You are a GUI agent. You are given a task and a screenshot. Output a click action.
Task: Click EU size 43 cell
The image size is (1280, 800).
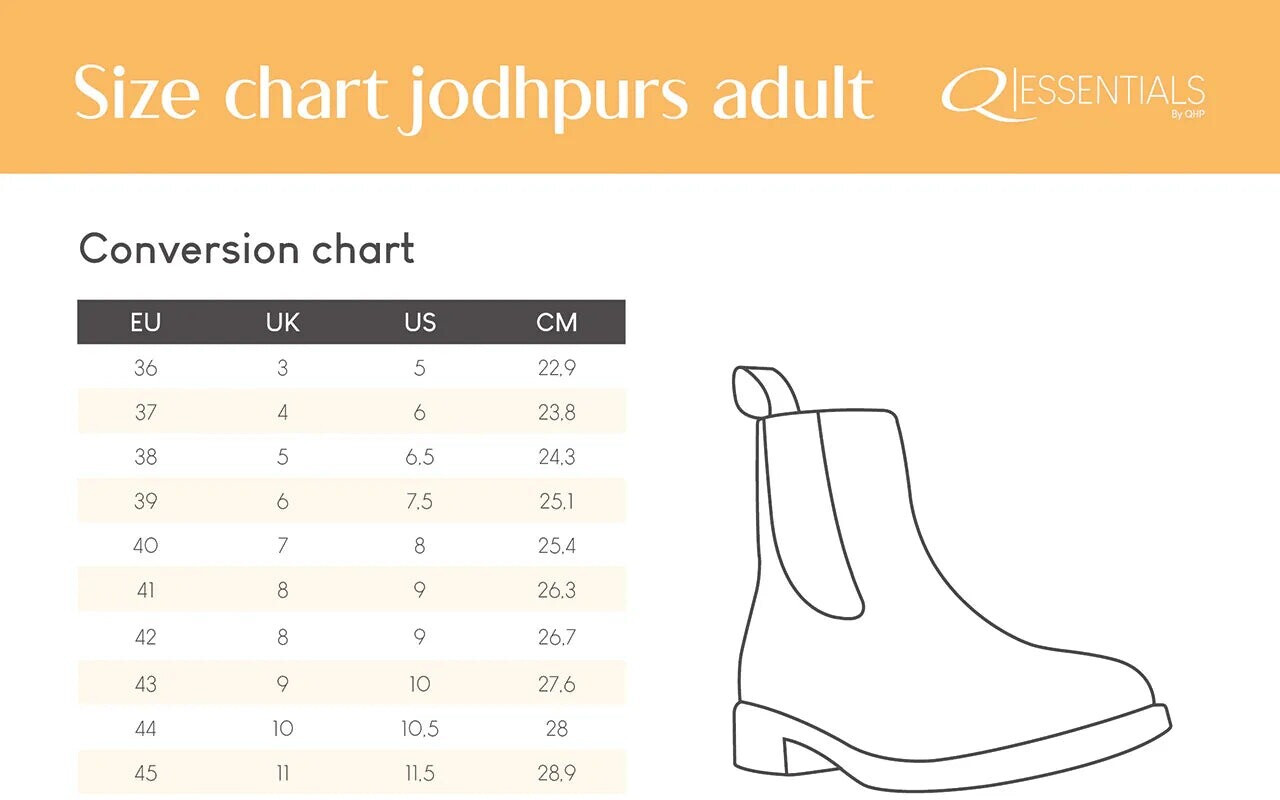146,684
